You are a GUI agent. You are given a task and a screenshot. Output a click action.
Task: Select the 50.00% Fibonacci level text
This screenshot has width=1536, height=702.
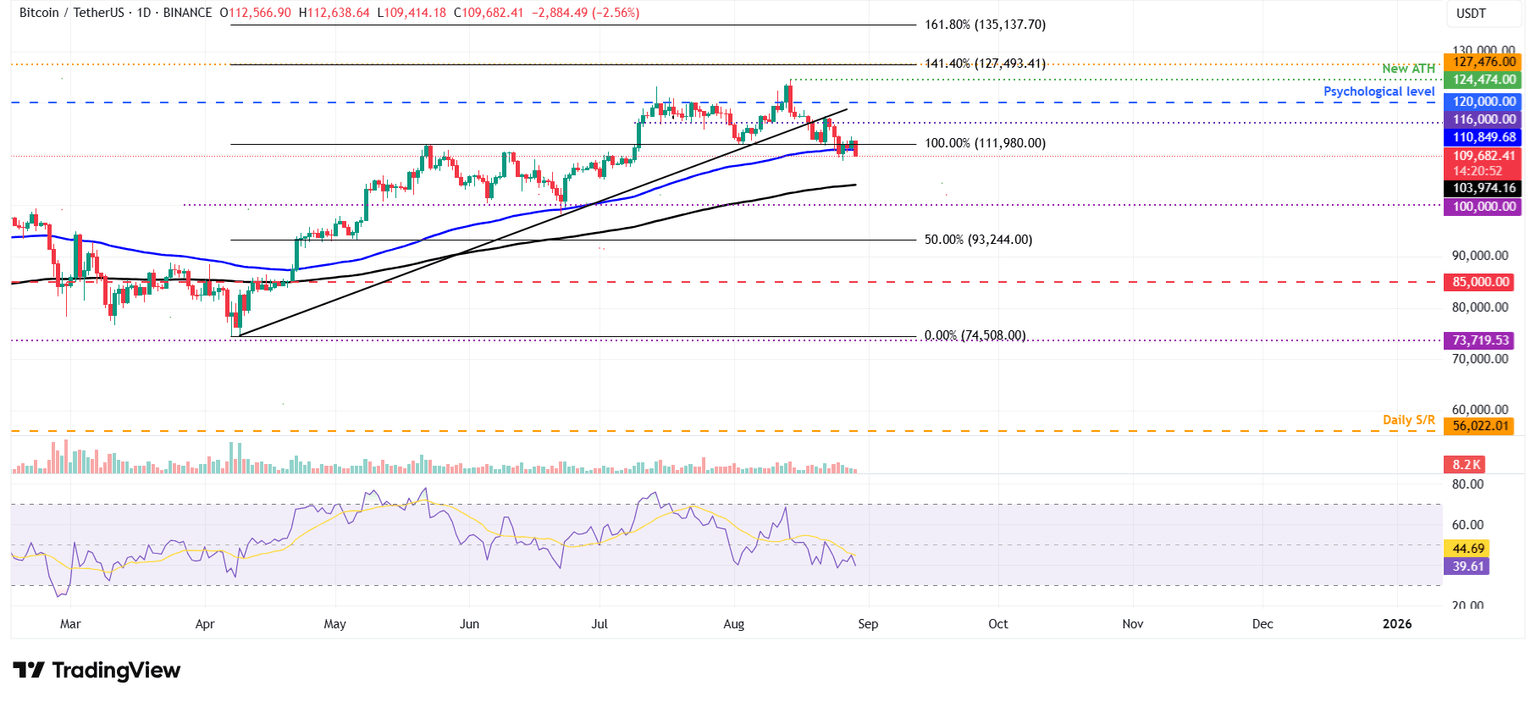[x=979, y=239]
